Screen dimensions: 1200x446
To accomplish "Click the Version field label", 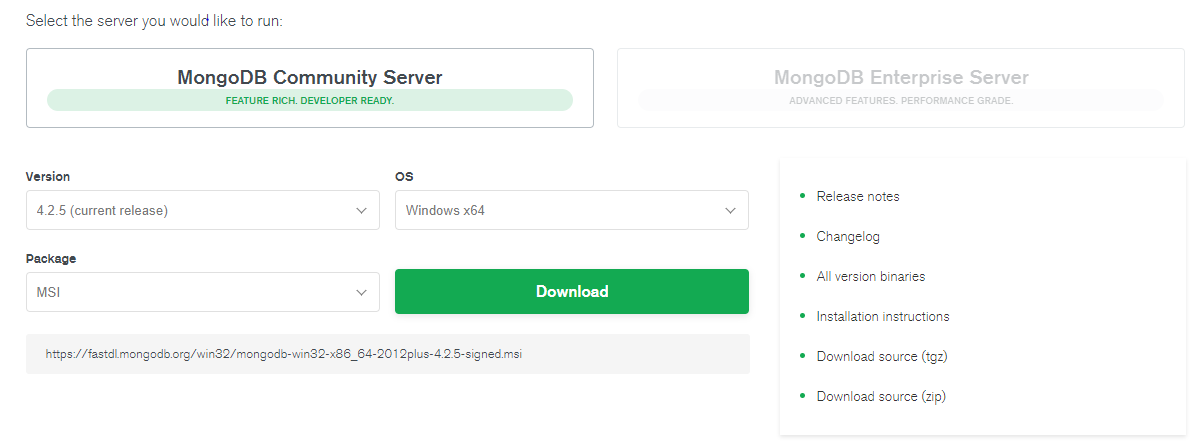I will (x=48, y=177).
